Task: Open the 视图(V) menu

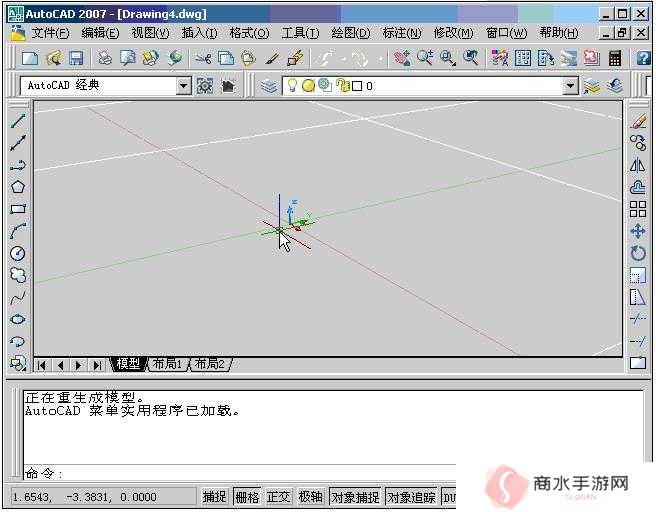Action: pyautogui.click(x=150, y=33)
